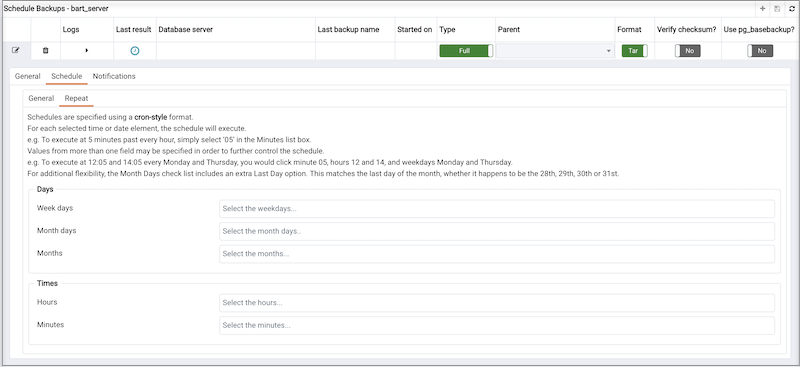This screenshot has width=800, height=367.
Task: Click the Use pg_basebackup? column header
Action: point(759,30)
